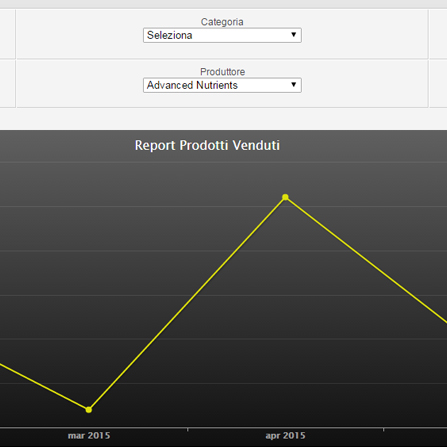Screen dimensions: 447x447
Task: Click the falling yellow line after apr 2015
Action: [x=367, y=260]
